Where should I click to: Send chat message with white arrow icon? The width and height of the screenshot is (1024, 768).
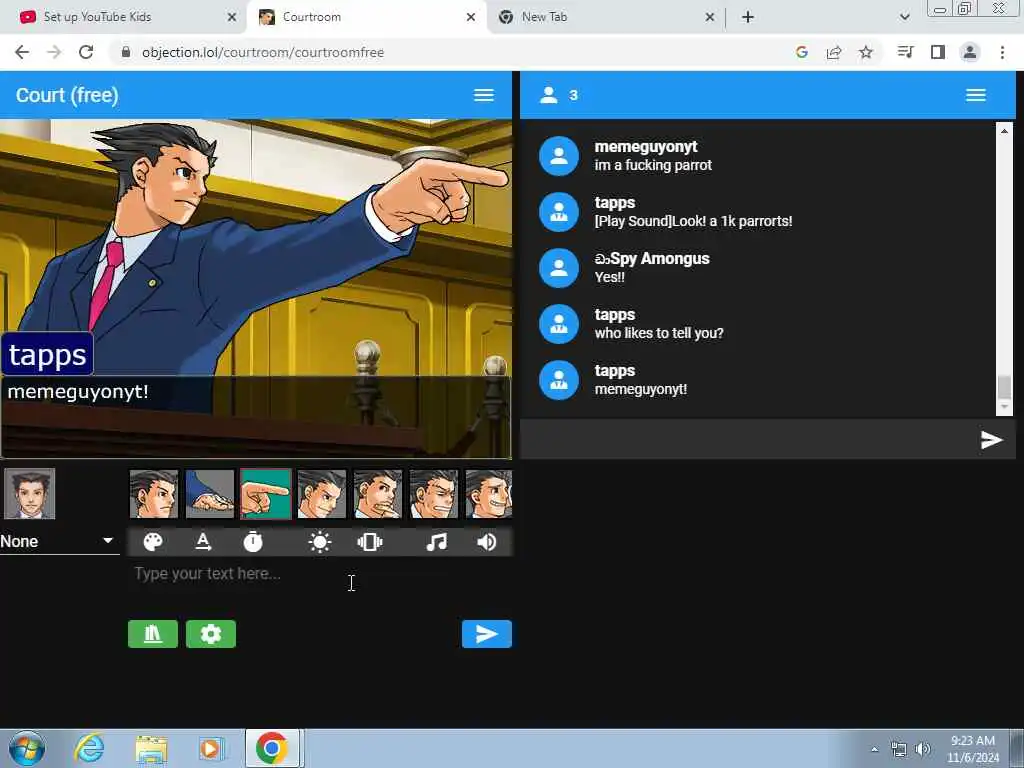[991, 440]
